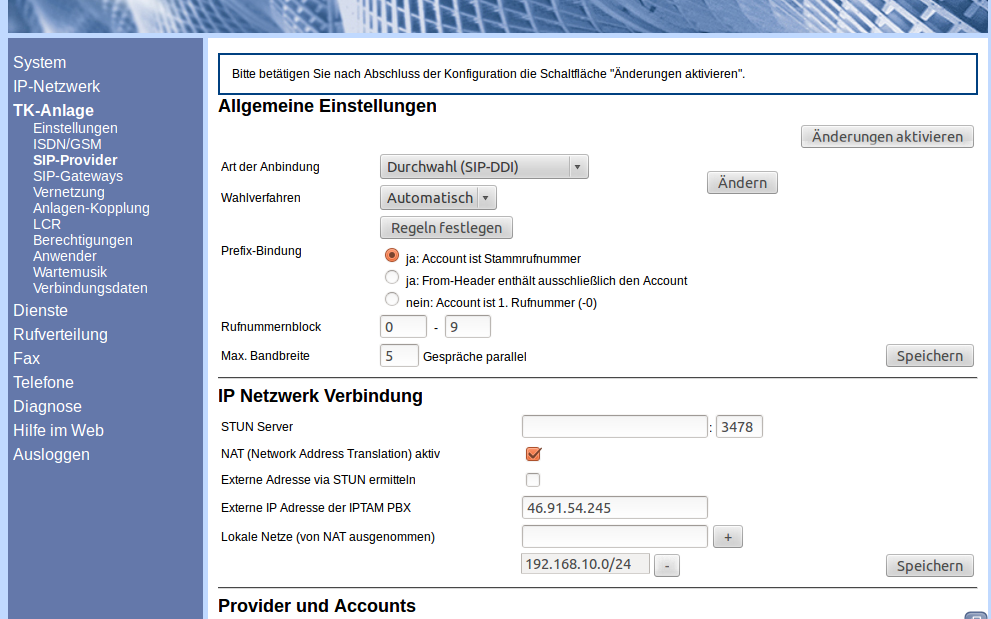Click the 'Externe IP Adresse' input field
This screenshot has width=991, height=619.
click(x=614, y=507)
